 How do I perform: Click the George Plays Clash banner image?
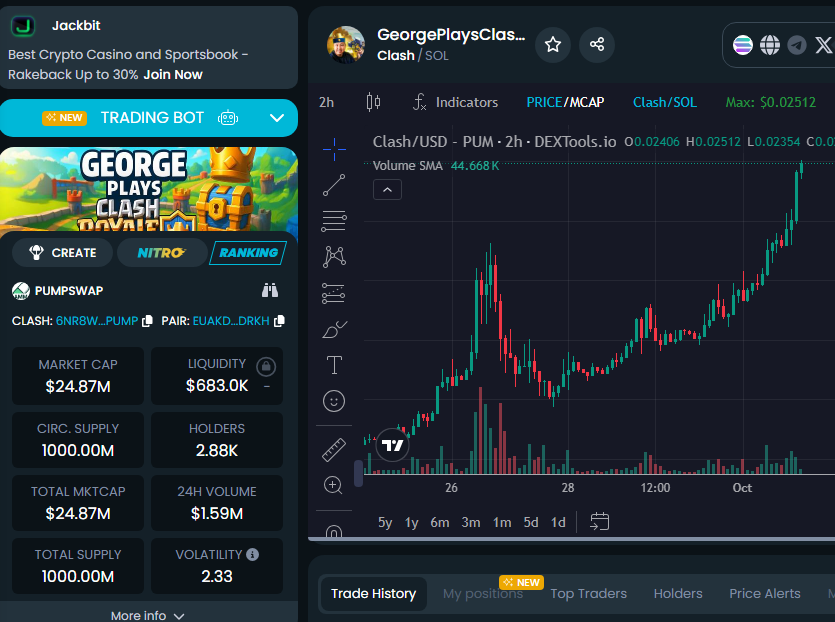pos(149,189)
